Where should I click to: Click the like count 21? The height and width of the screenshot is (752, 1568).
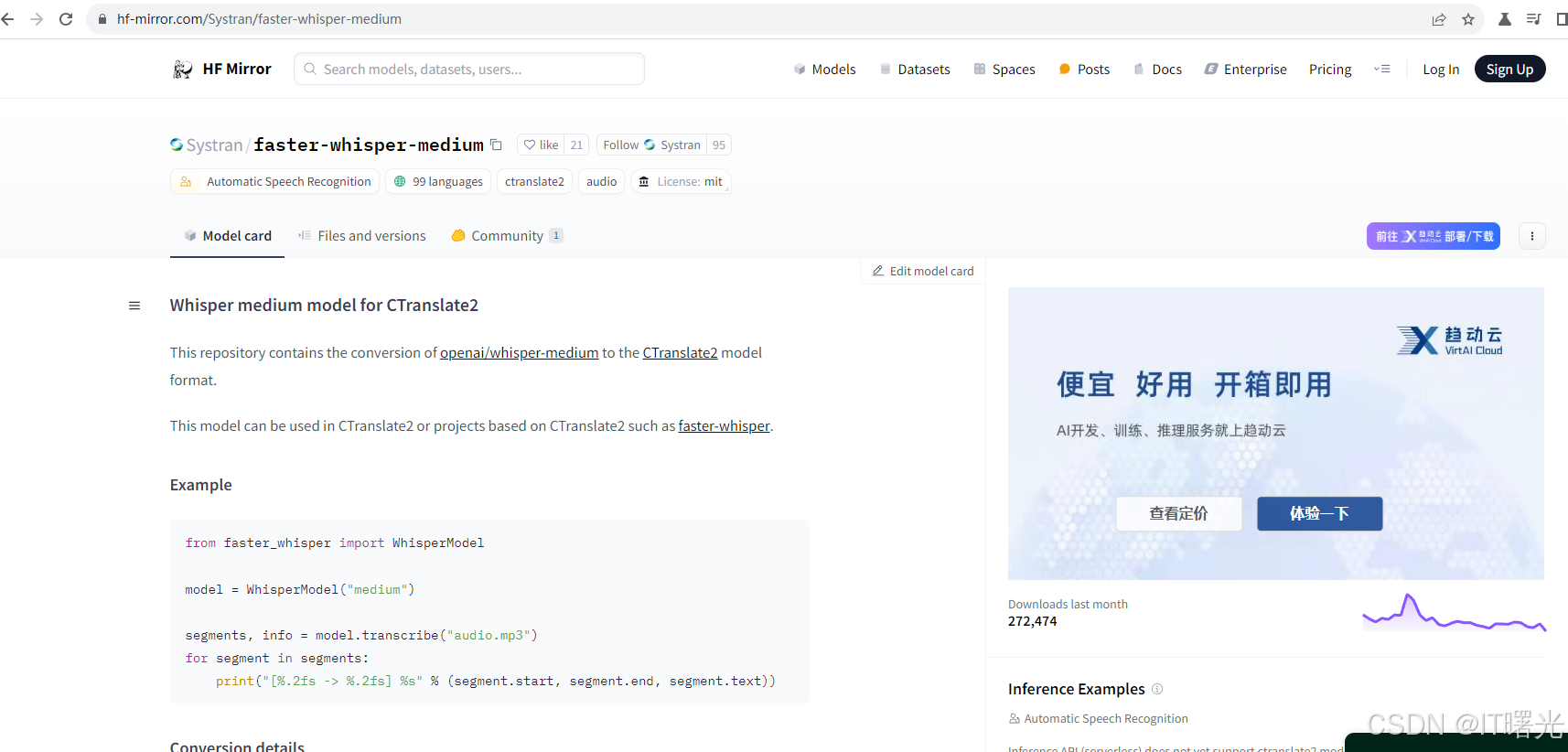(576, 145)
